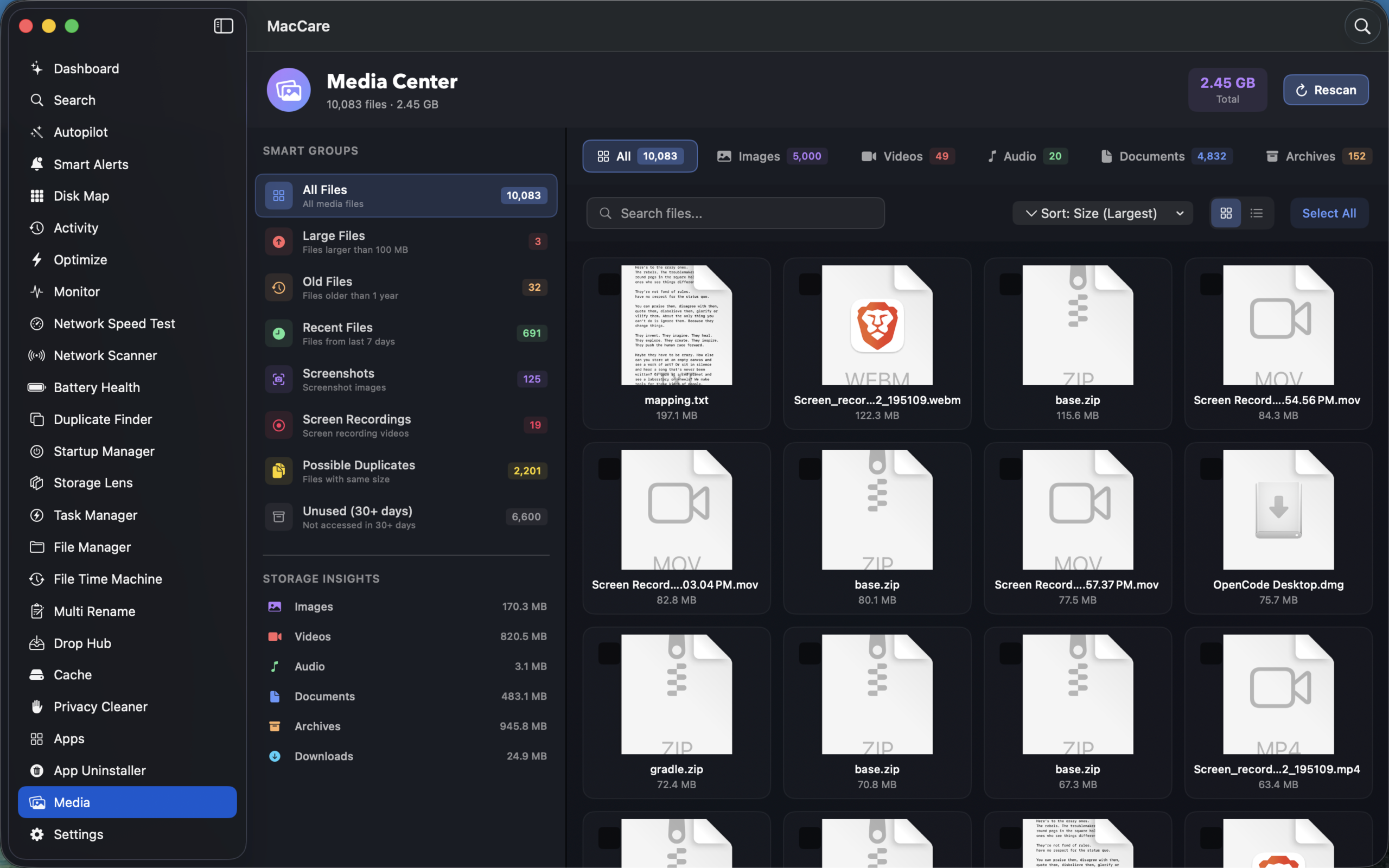Open App Uninstaller in sidebar
Screen dimensions: 1389x868
click(x=127, y=770)
